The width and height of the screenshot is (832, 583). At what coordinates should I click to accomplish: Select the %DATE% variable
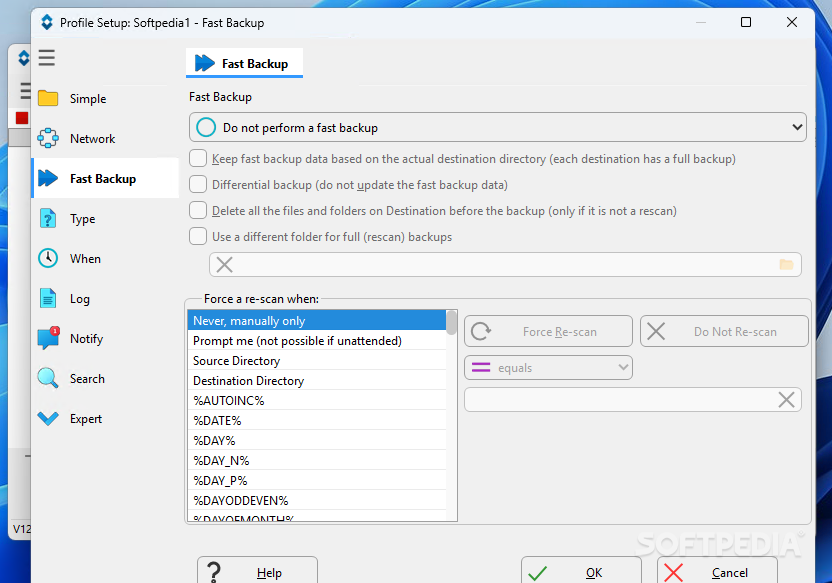(x=317, y=421)
